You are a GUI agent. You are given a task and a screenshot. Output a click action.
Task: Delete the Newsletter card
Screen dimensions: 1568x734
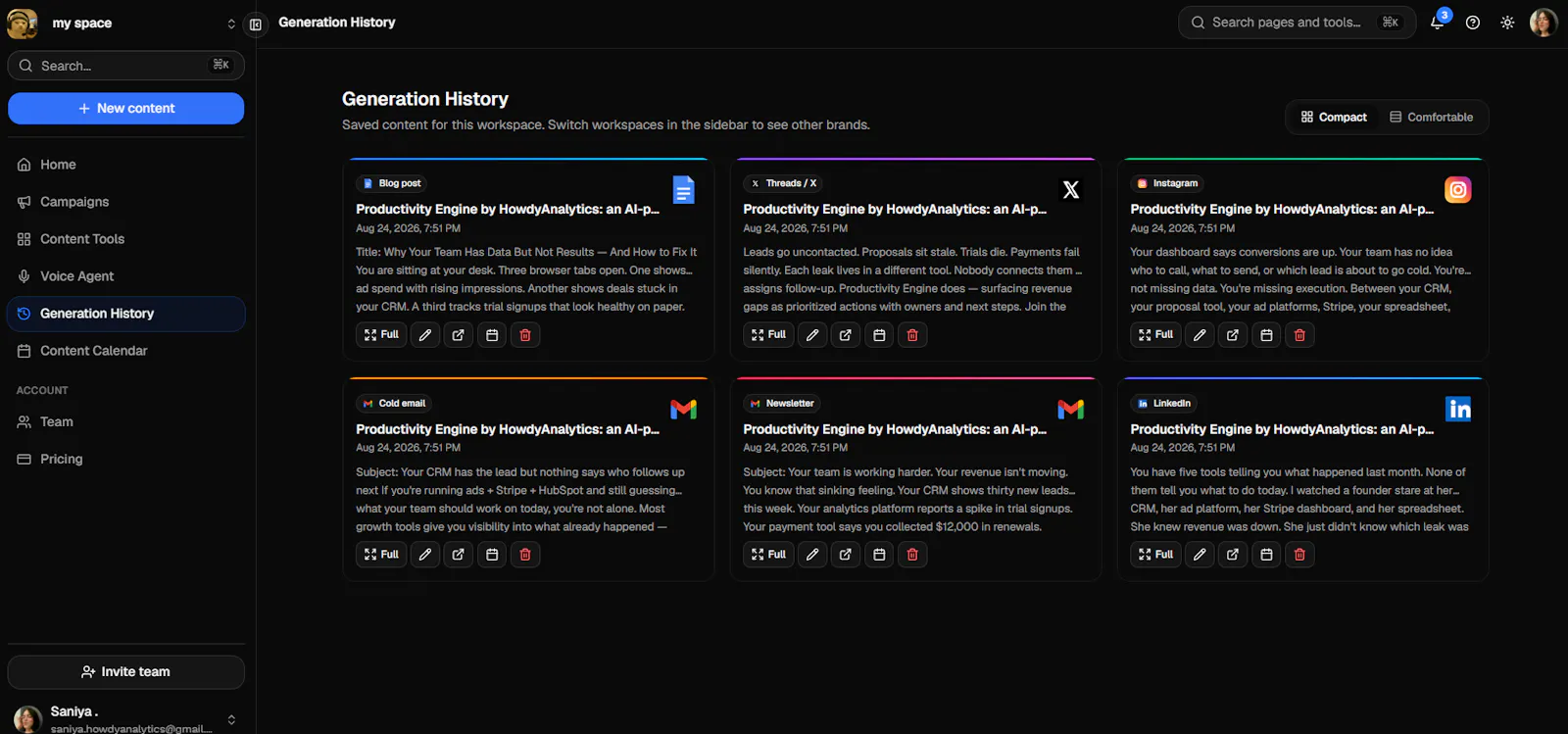tap(912, 555)
